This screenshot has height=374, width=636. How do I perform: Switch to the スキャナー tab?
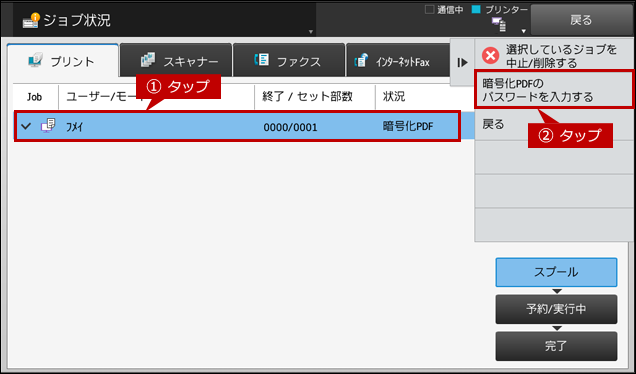click(176, 61)
